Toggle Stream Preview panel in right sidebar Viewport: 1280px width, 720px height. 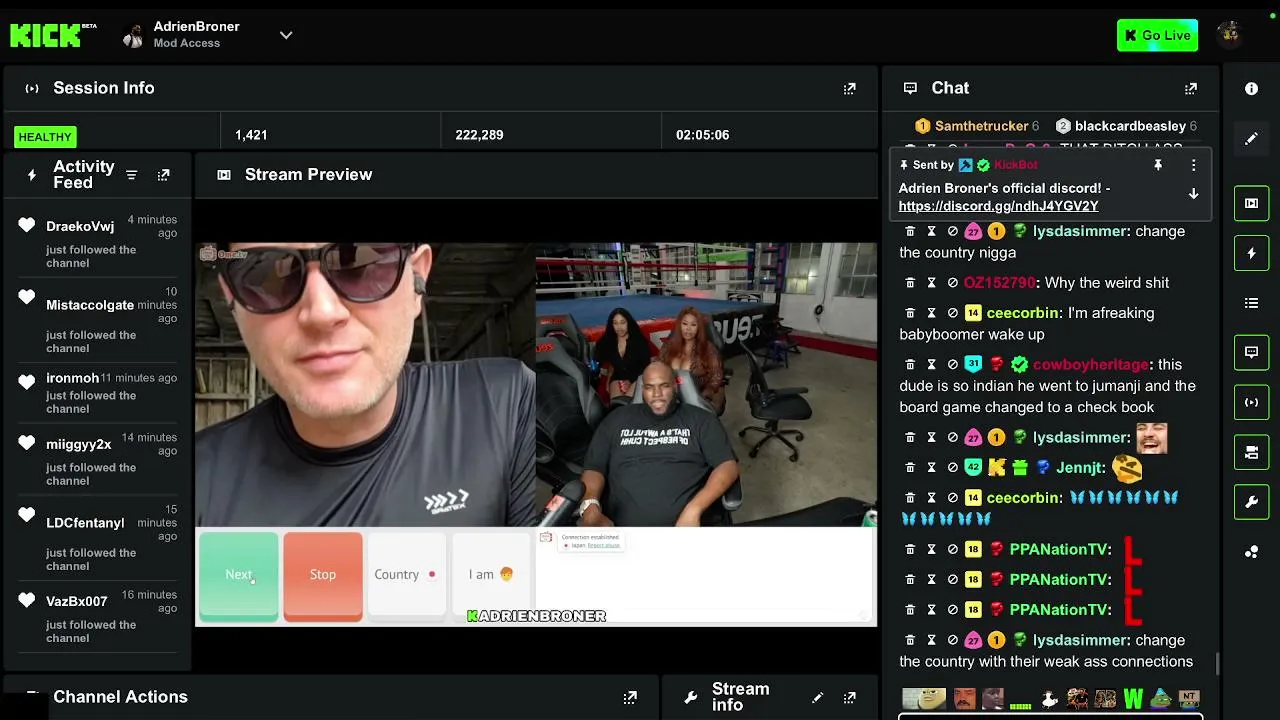[x=1251, y=203]
